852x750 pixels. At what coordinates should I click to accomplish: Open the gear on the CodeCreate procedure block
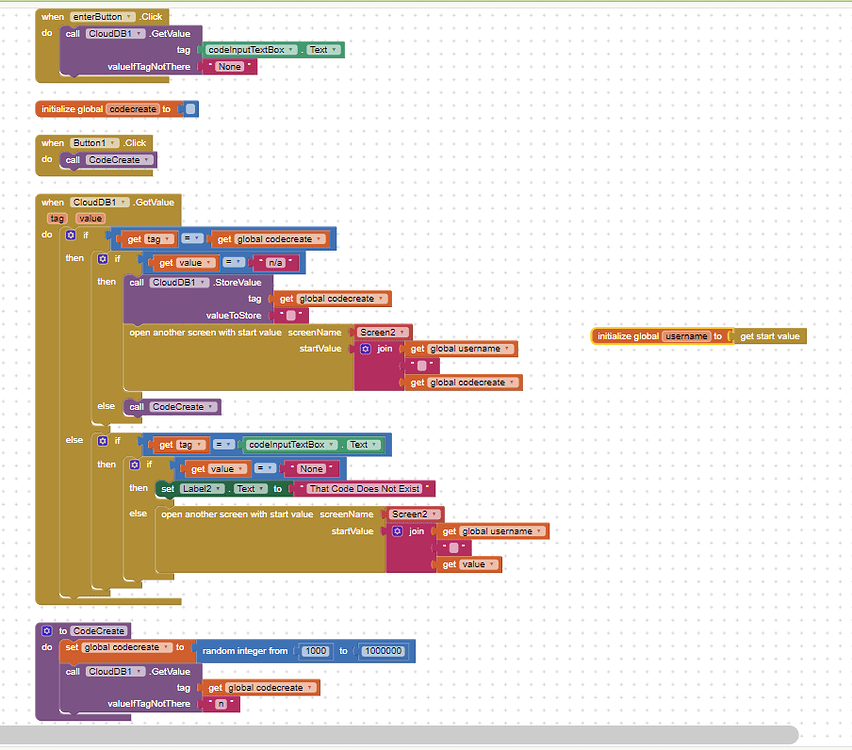(46, 631)
